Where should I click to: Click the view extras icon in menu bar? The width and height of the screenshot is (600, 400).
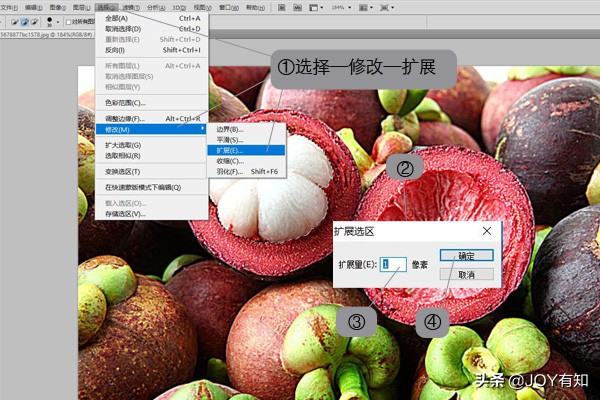pyautogui.click(x=313, y=7)
